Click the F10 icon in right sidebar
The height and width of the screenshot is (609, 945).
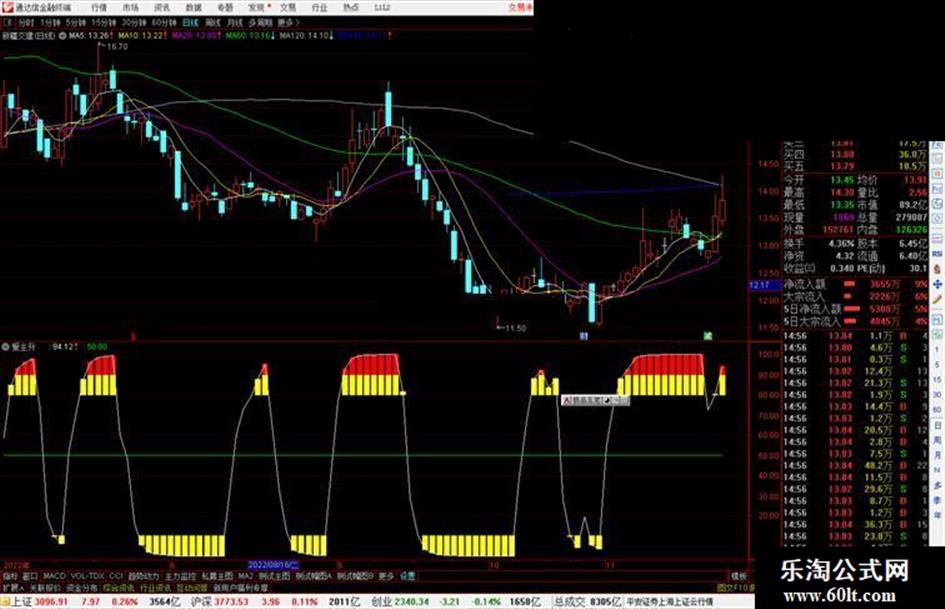[938, 190]
